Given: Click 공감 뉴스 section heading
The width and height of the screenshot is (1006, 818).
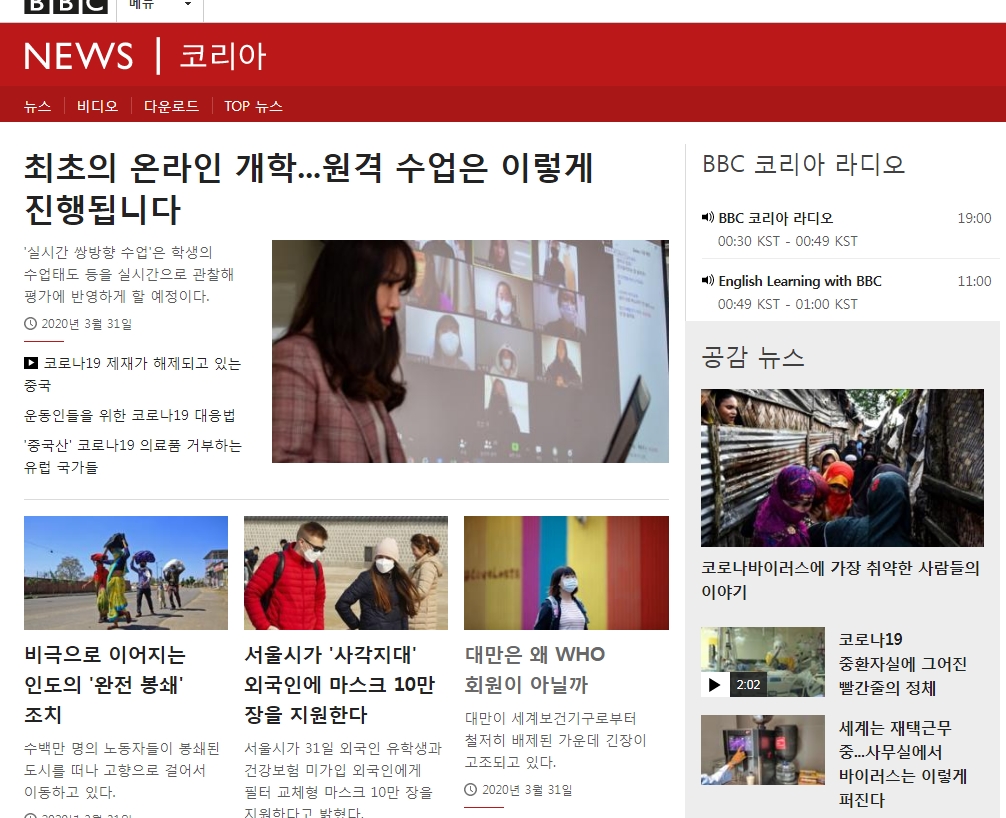Looking at the screenshot, I should (753, 357).
